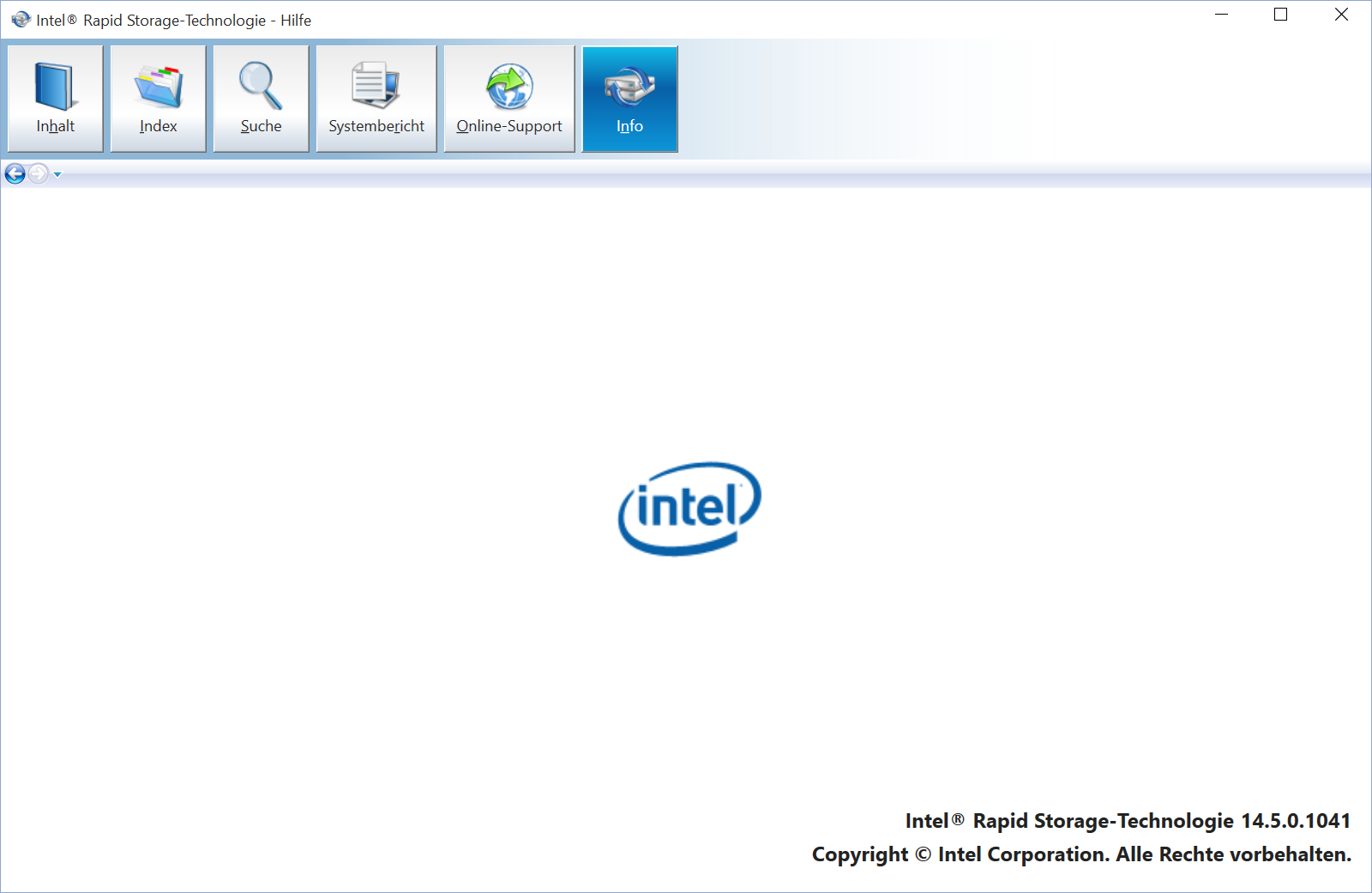Open the Systembericht report
The width and height of the screenshot is (1372, 893).
coord(376,99)
